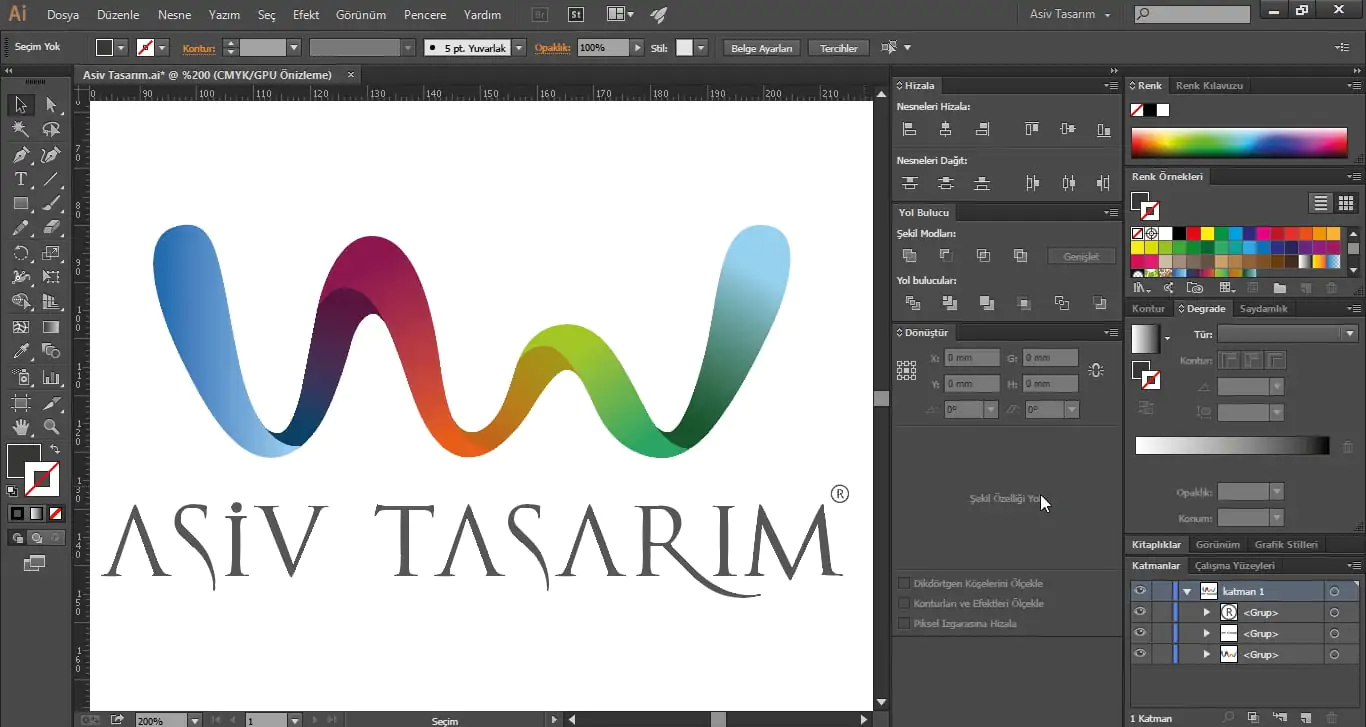The width and height of the screenshot is (1366, 727).
Task: Click the color spectrum bar in Renk panel
Action: [1238, 143]
